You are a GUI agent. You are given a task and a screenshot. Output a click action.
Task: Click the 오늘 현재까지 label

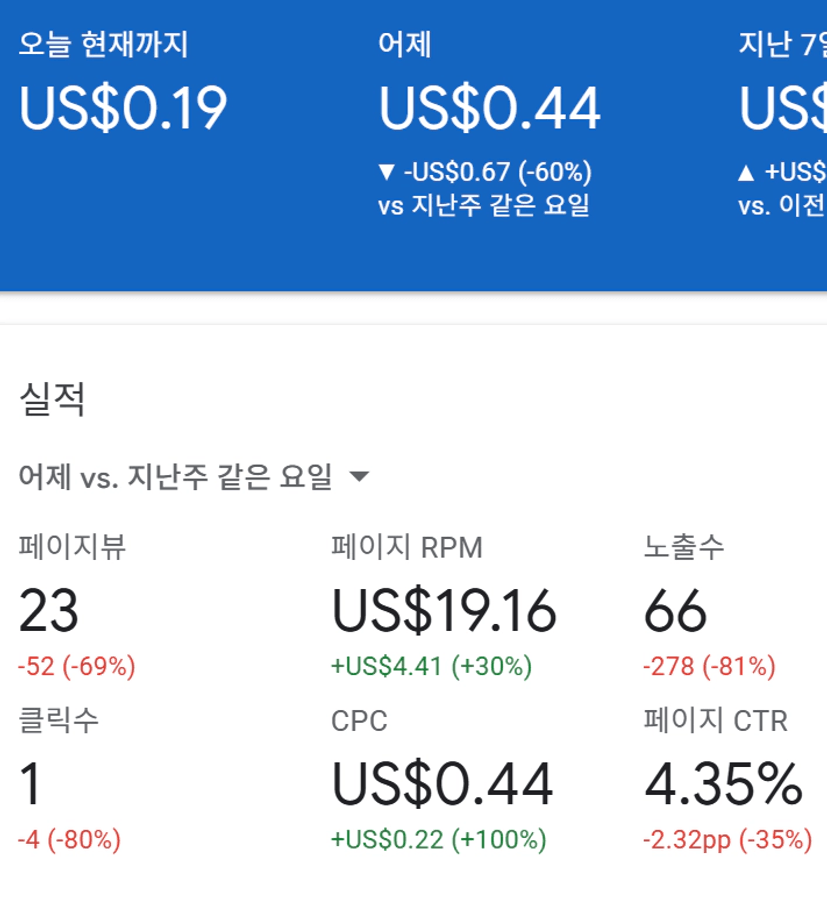tap(103, 45)
